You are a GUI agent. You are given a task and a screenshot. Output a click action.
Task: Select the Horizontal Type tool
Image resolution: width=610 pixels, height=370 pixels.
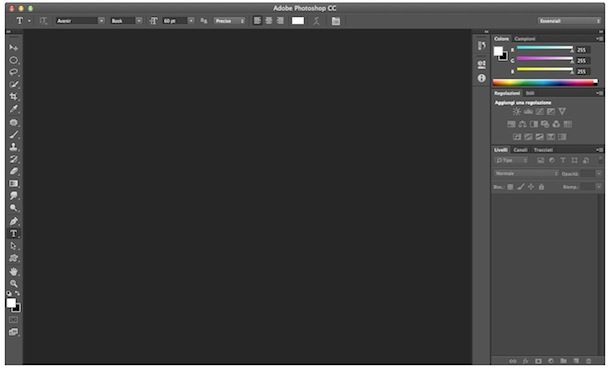pos(14,233)
